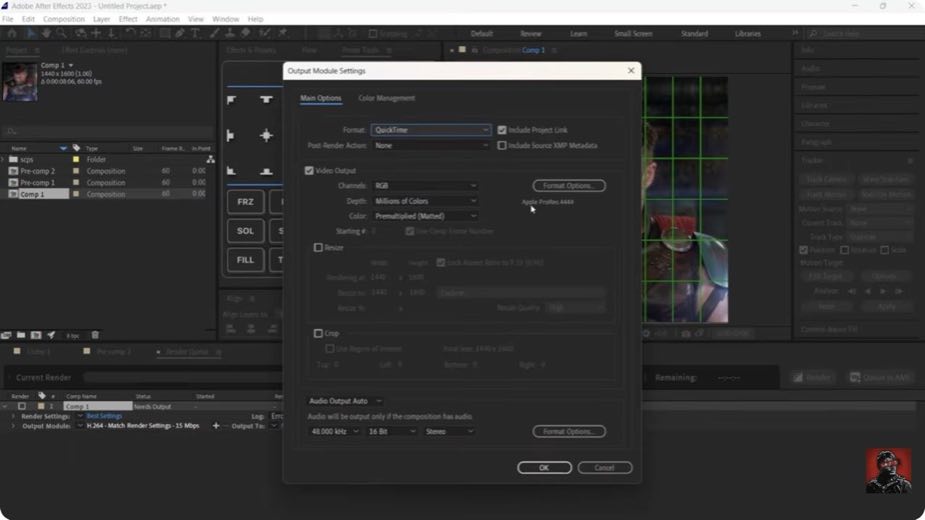
Task: Select the Home icon in toolbar
Action: pos(12,34)
